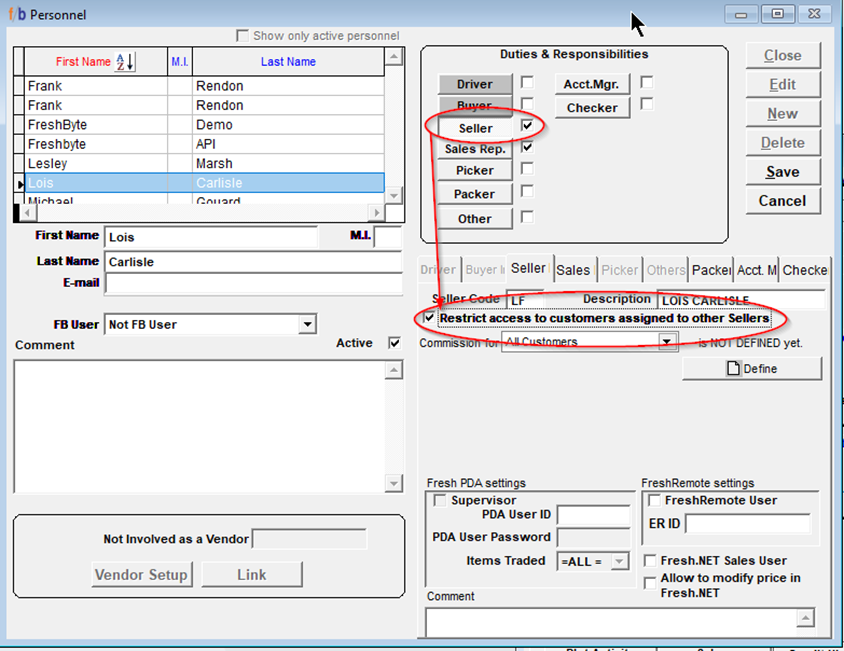Enable the FreshRemote User checkbox
Viewport: 844px width, 651px height.
[653, 500]
